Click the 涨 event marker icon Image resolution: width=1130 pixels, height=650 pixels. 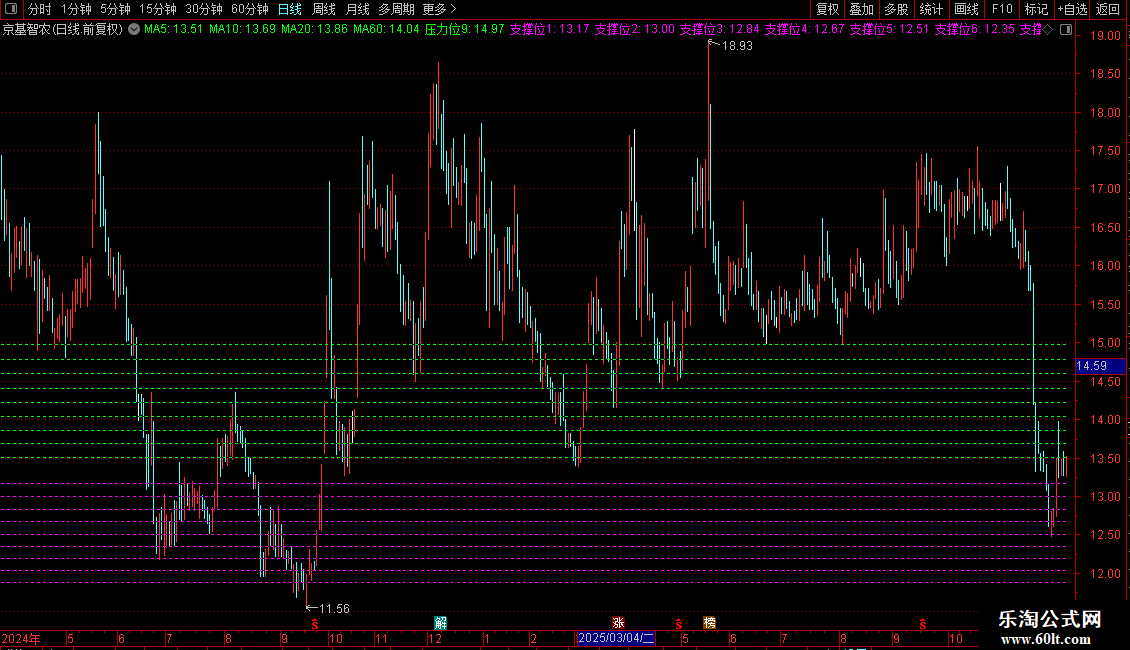[x=618, y=623]
